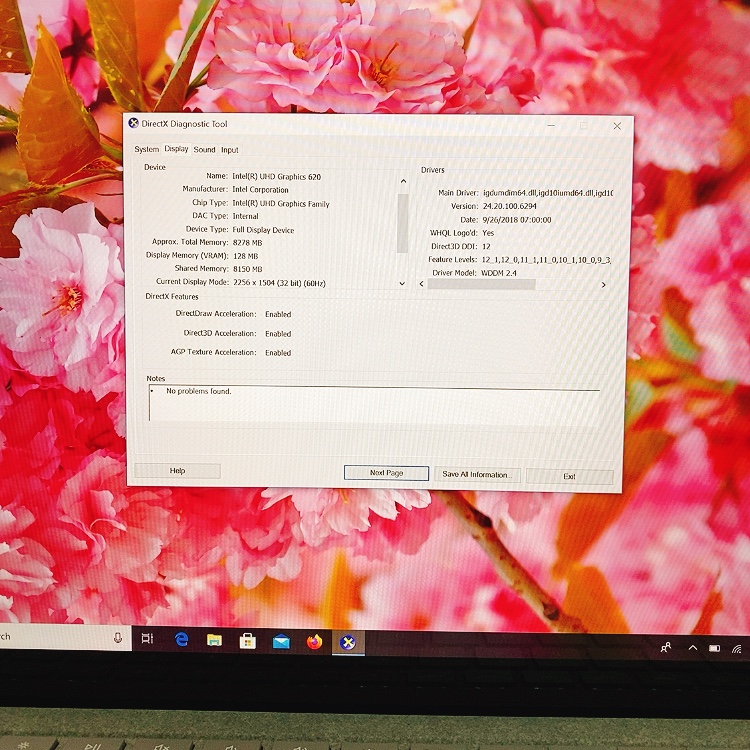The height and width of the screenshot is (750, 750).
Task: Open File Explorer from the taskbar
Action: (214, 641)
